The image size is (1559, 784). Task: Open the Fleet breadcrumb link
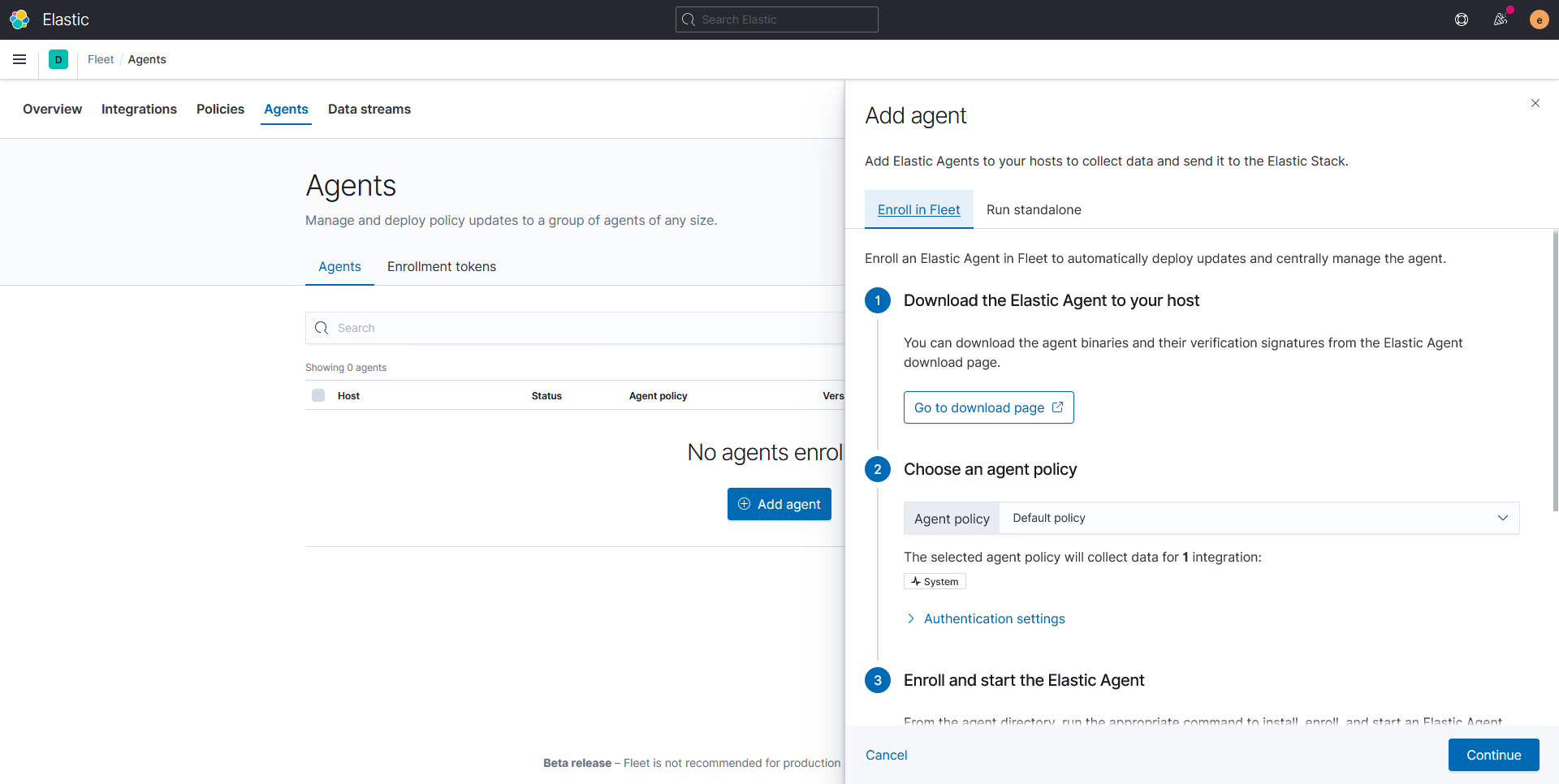[100, 58]
